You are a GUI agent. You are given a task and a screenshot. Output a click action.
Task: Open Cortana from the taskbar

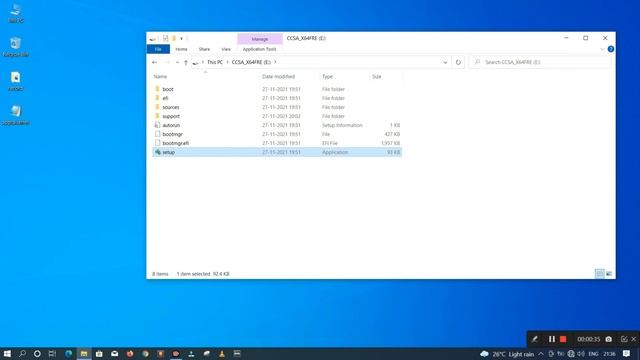37,353
